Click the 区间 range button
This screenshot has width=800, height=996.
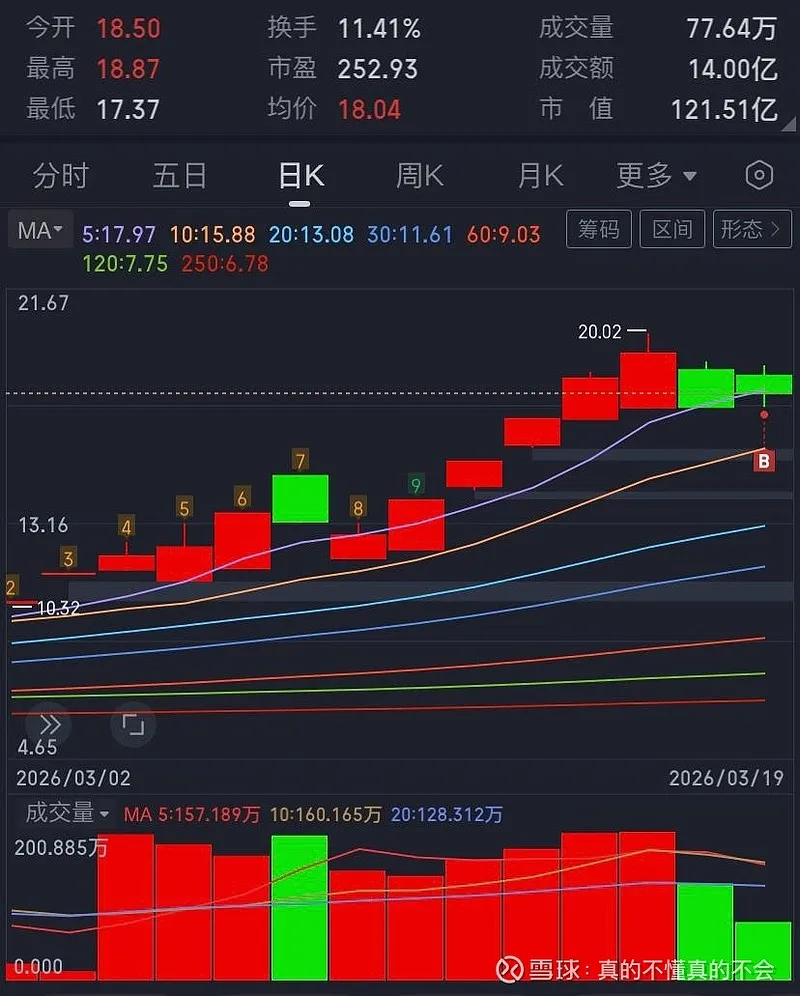coord(672,230)
